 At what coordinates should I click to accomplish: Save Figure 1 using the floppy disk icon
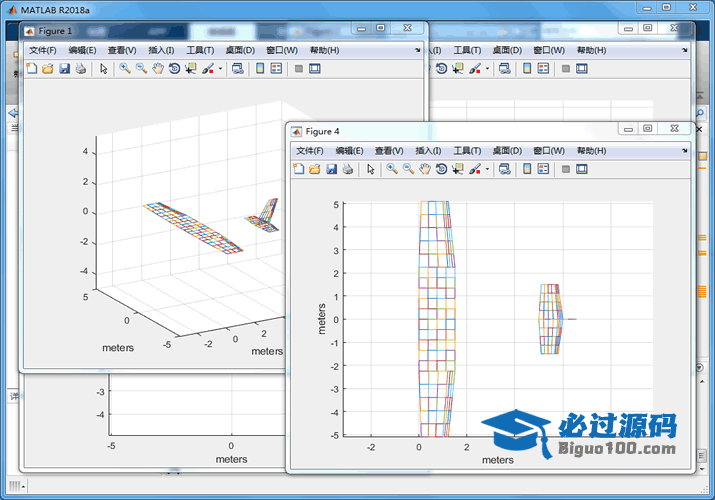(x=64, y=69)
